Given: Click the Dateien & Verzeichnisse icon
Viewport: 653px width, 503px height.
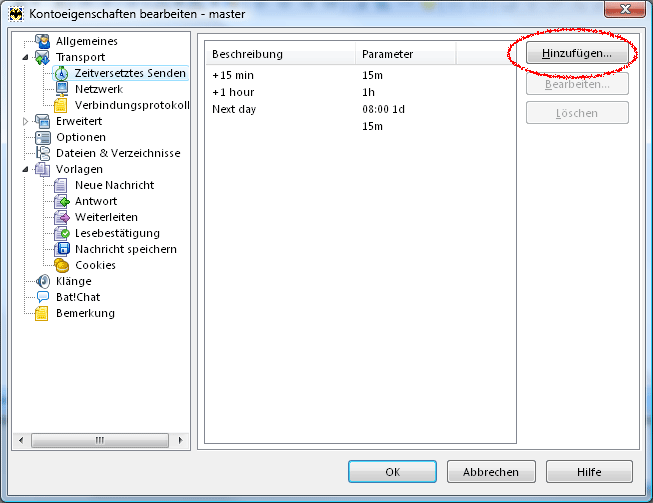Looking at the screenshot, I should pyautogui.click(x=42, y=153).
